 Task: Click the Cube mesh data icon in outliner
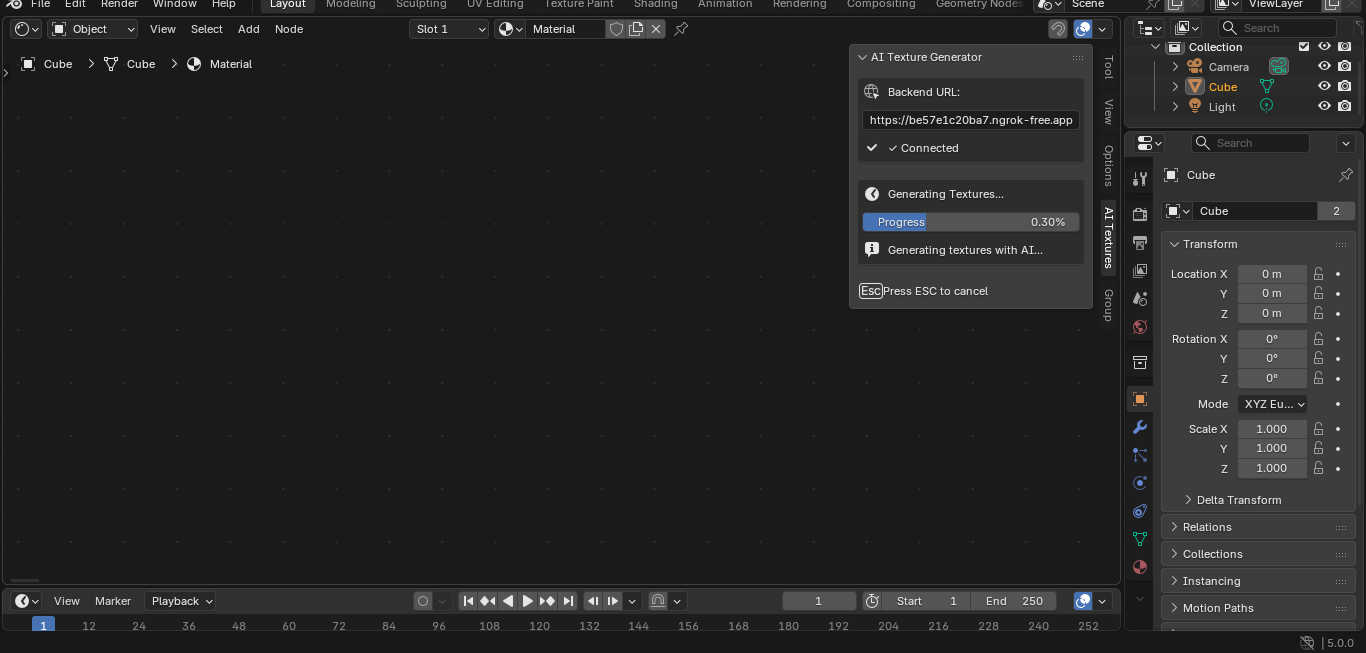(x=1267, y=87)
